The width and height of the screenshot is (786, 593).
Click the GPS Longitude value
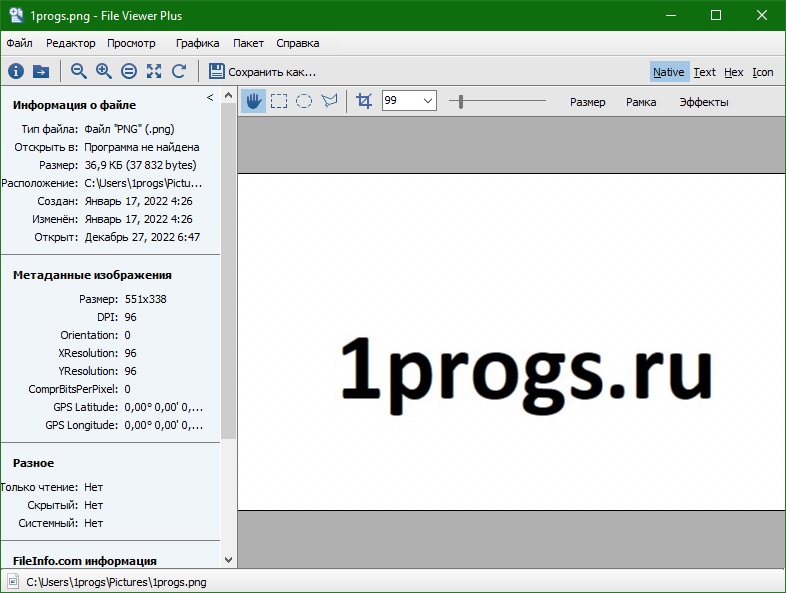click(x=164, y=425)
